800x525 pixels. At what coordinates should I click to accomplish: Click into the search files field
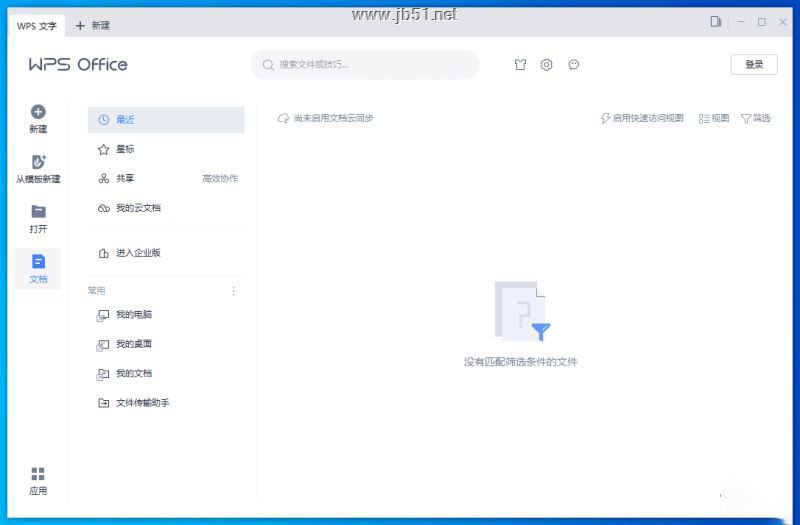coord(365,65)
